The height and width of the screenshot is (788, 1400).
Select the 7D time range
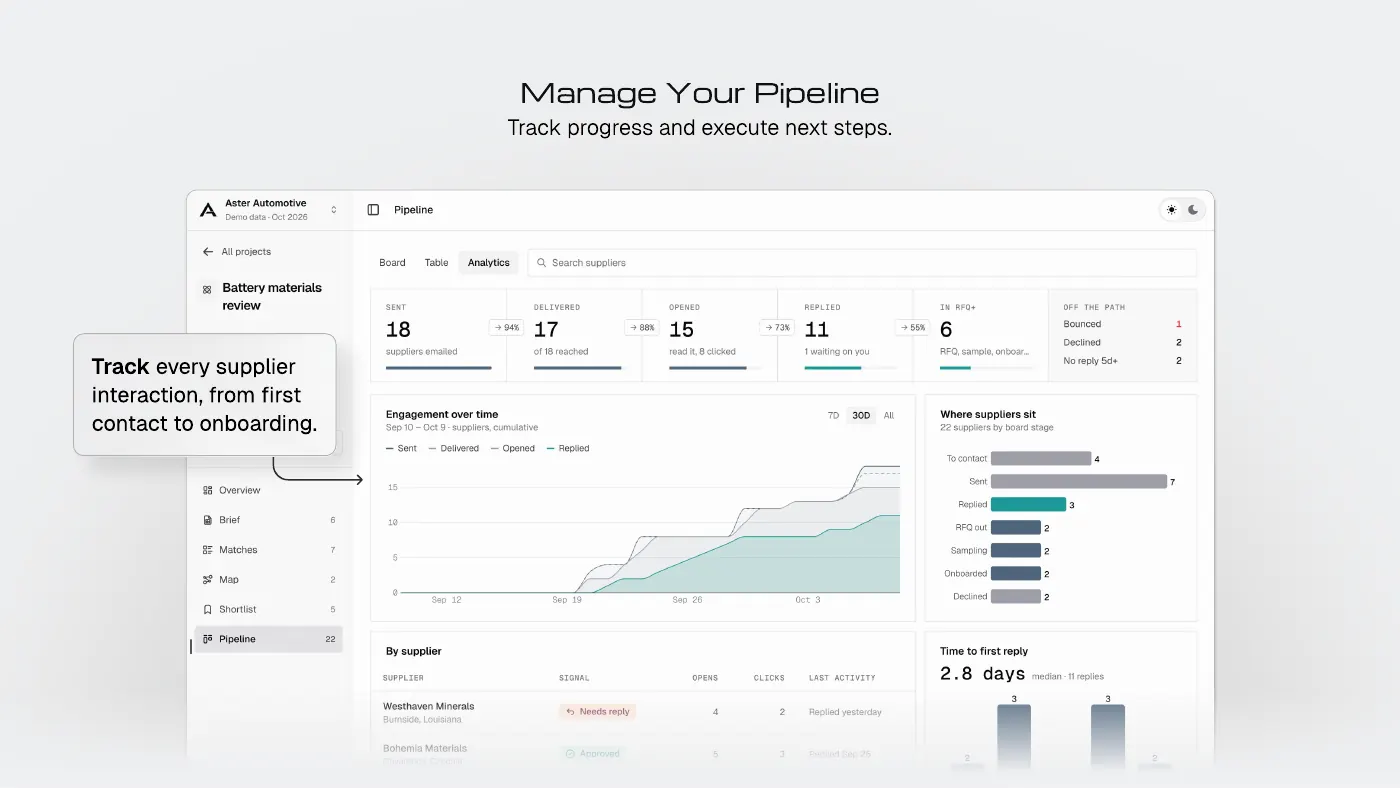(833, 416)
